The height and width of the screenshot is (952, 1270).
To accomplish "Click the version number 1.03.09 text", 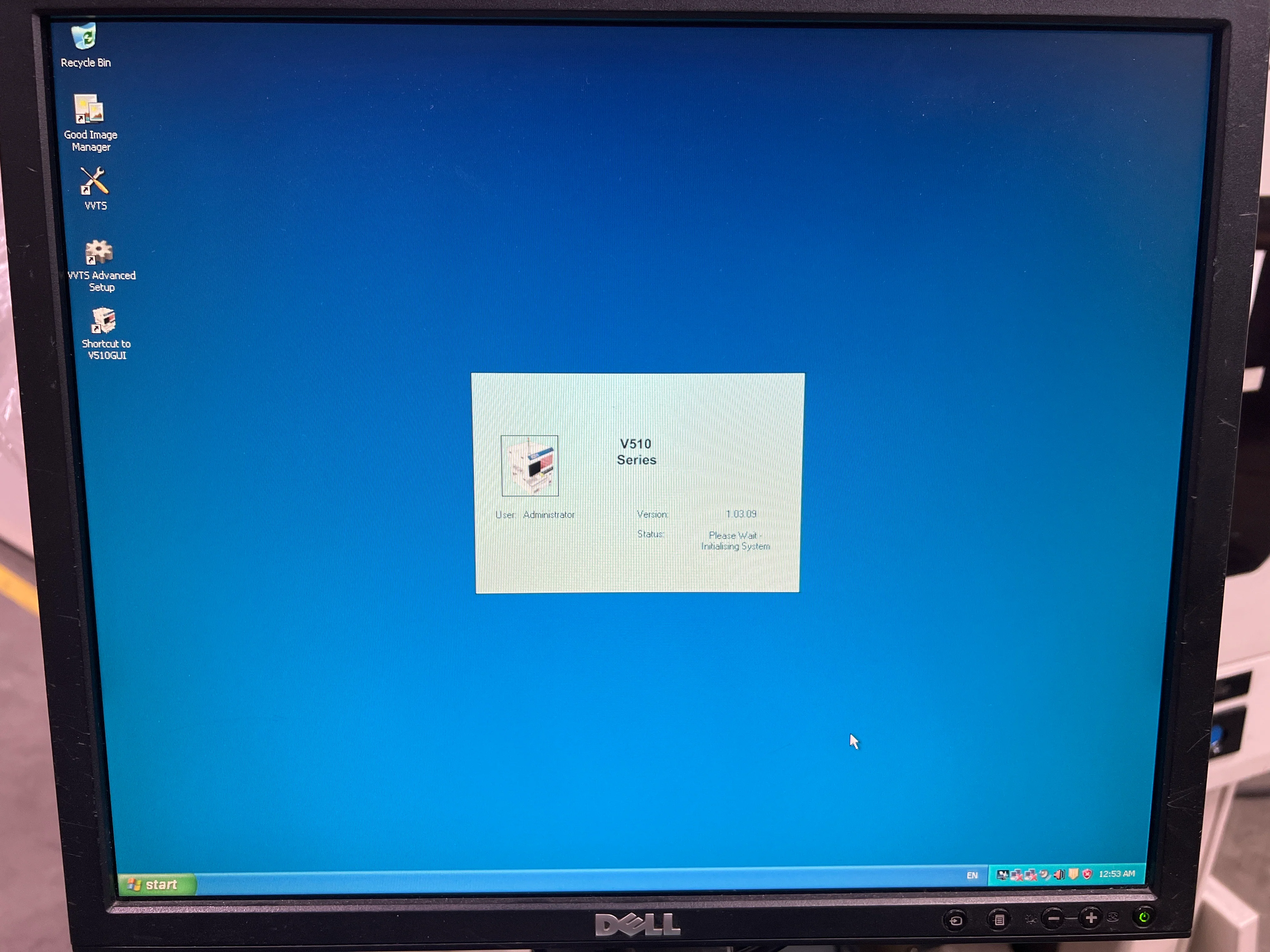I will pyautogui.click(x=741, y=513).
